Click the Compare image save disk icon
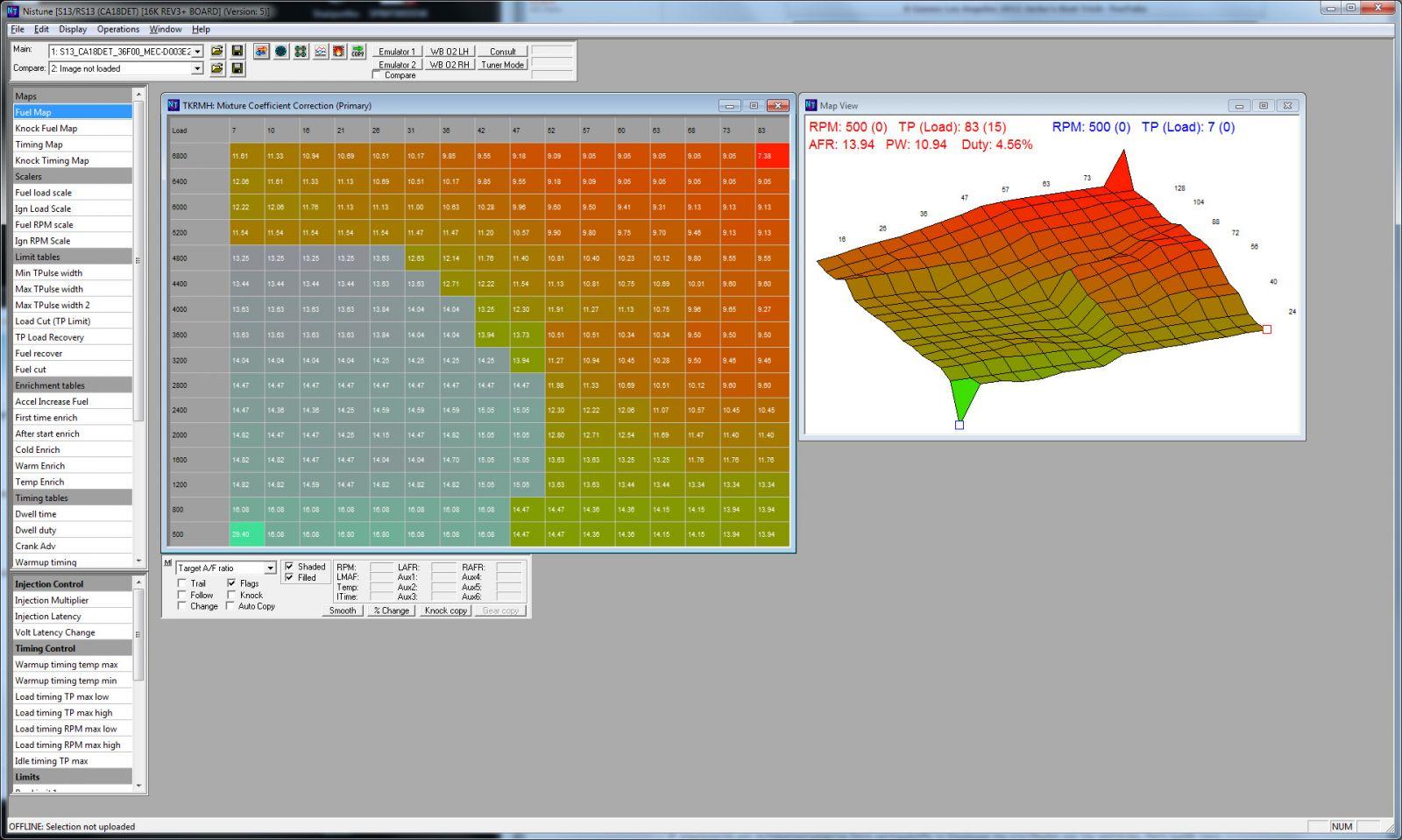The height and width of the screenshot is (840, 1402). [237, 68]
